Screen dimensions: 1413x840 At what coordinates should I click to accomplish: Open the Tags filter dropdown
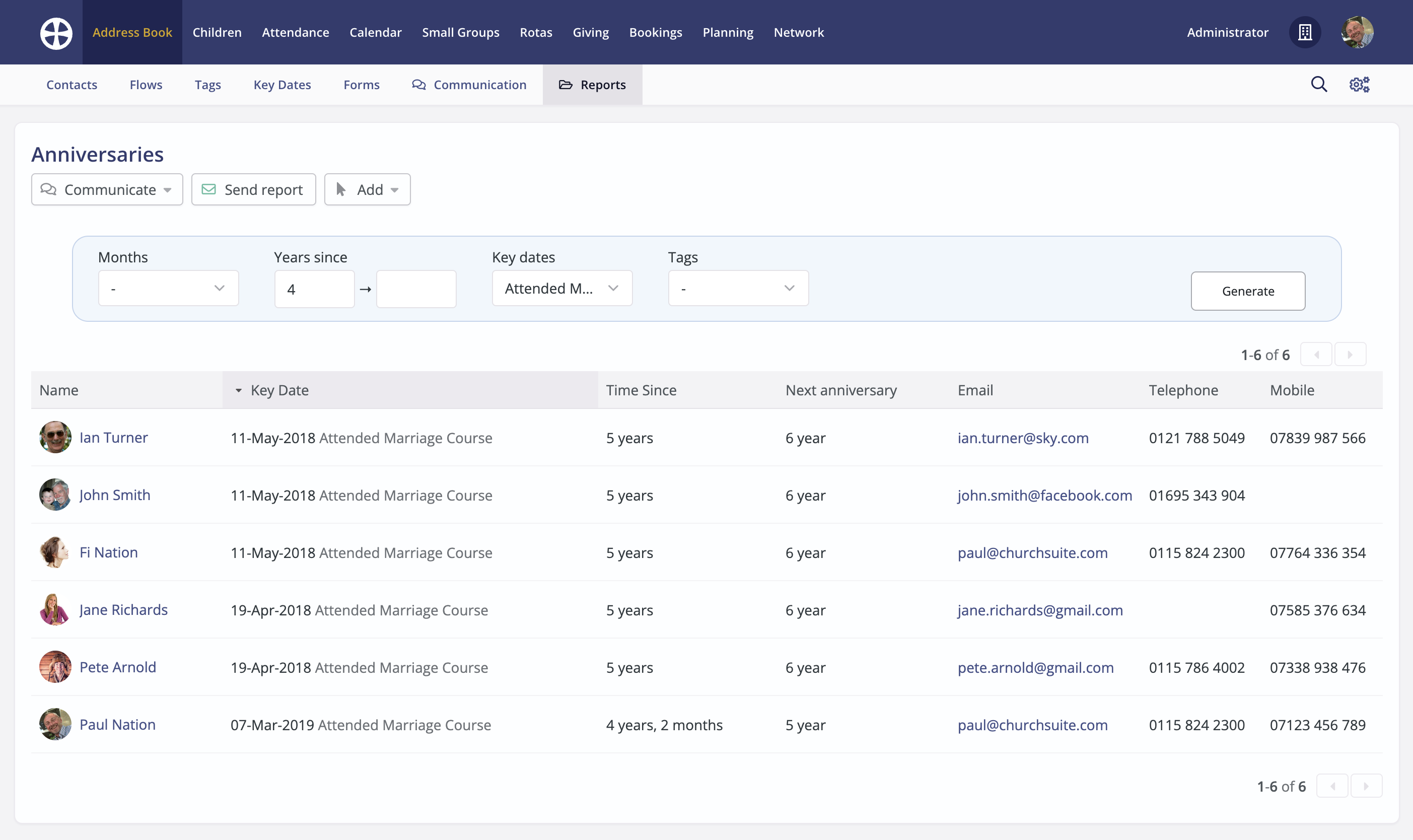[738, 289]
